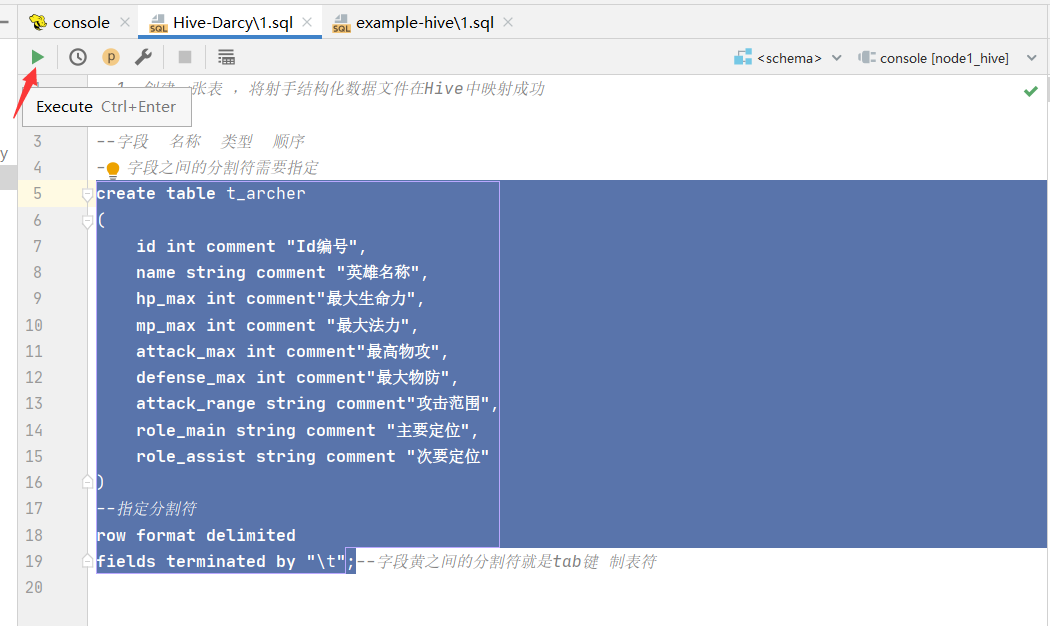The width and height of the screenshot is (1050, 626).
Task: Close the console tab
Action: coord(125,22)
